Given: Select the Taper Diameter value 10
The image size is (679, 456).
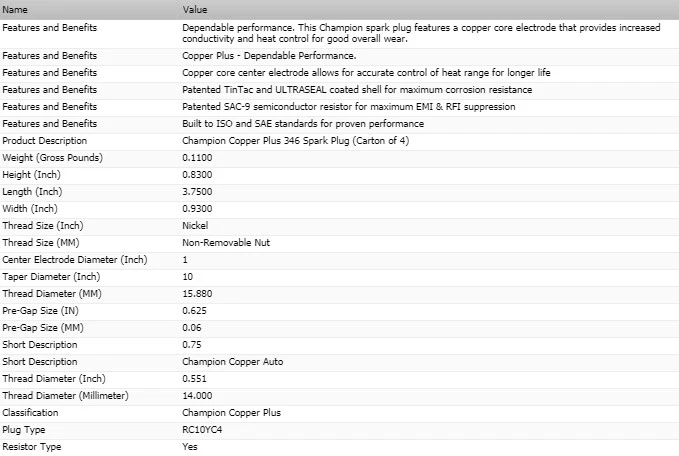Looking at the screenshot, I should pyautogui.click(x=188, y=277).
